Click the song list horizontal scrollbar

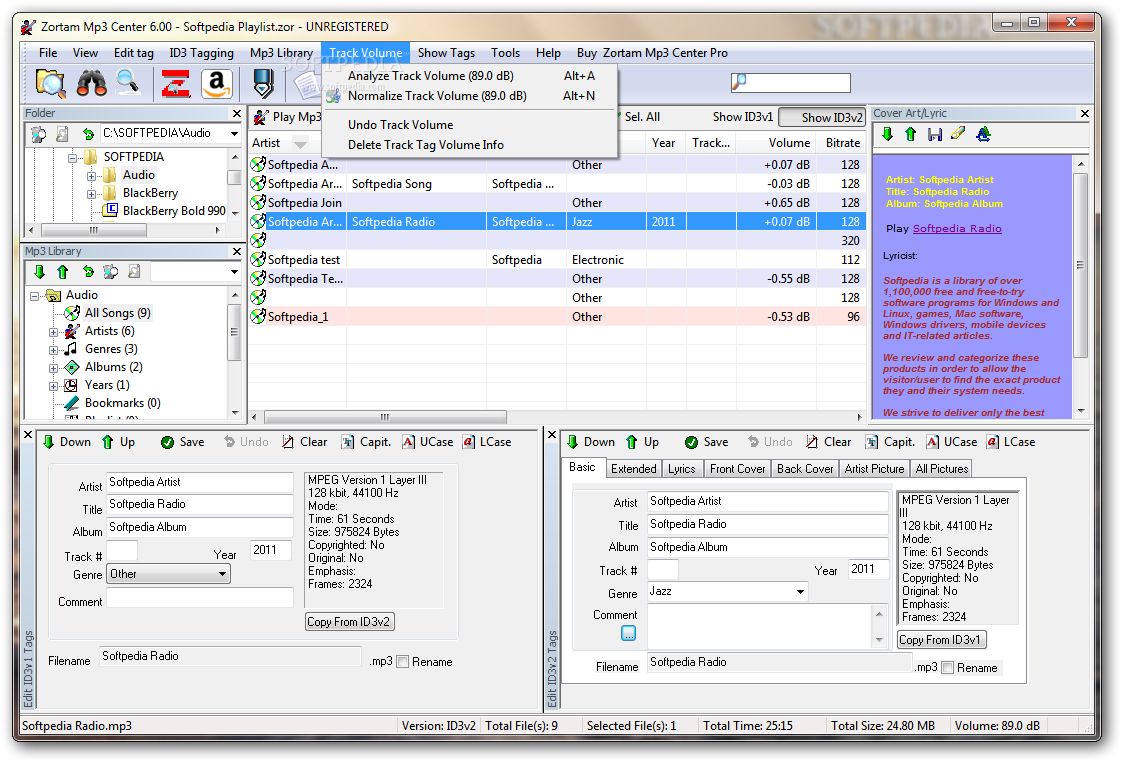tap(385, 416)
